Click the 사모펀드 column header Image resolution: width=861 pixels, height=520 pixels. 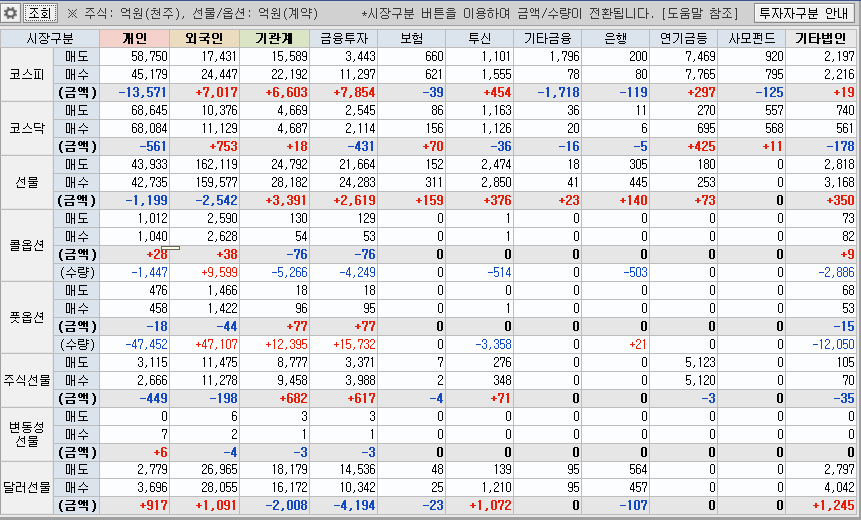(752, 38)
